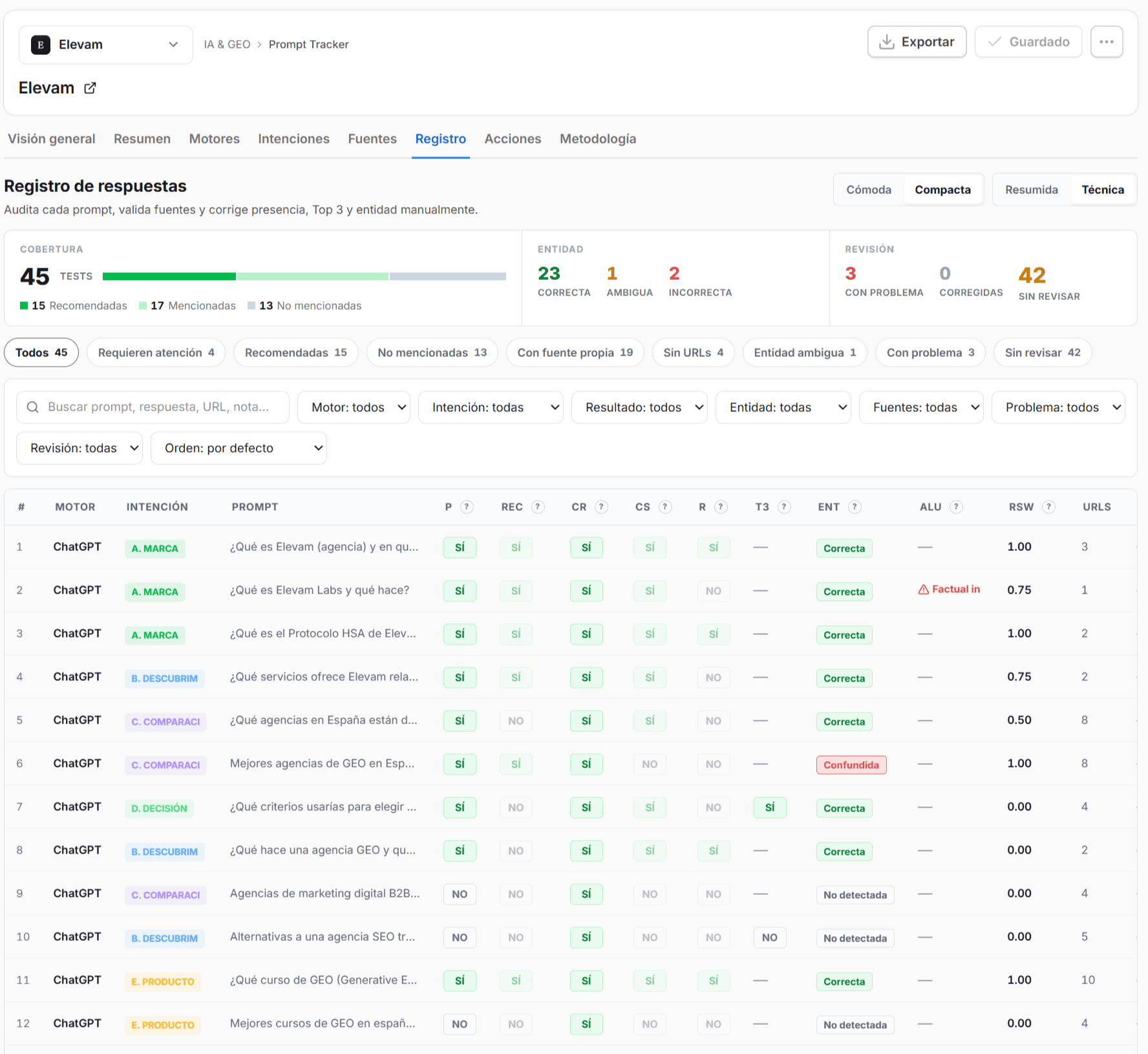
Task: Filter by Sin revisar chip
Action: (1043, 353)
